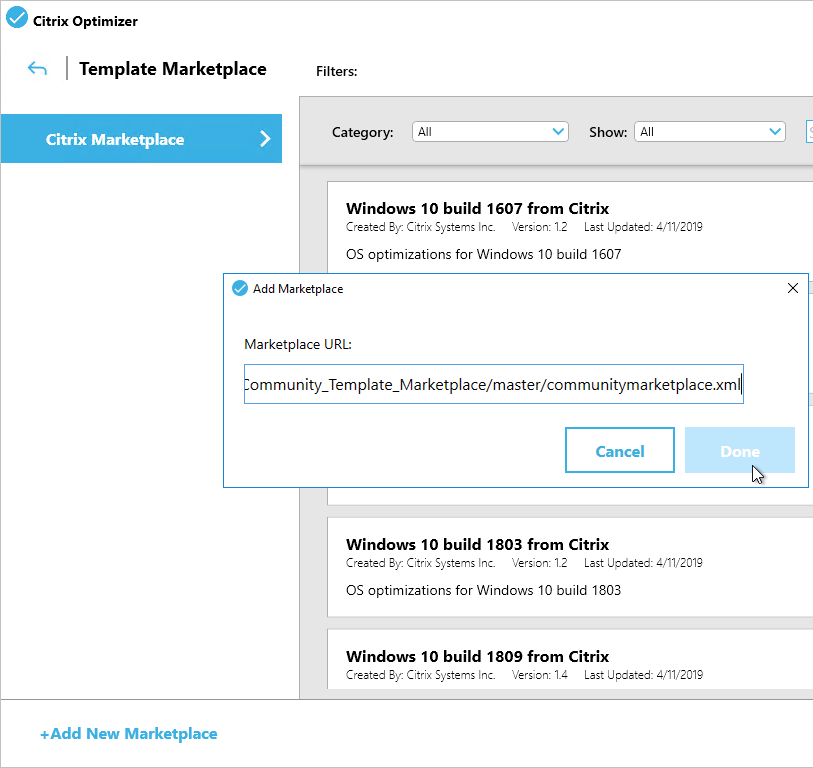
Task: Click the Done button
Action: coord(739,450)
